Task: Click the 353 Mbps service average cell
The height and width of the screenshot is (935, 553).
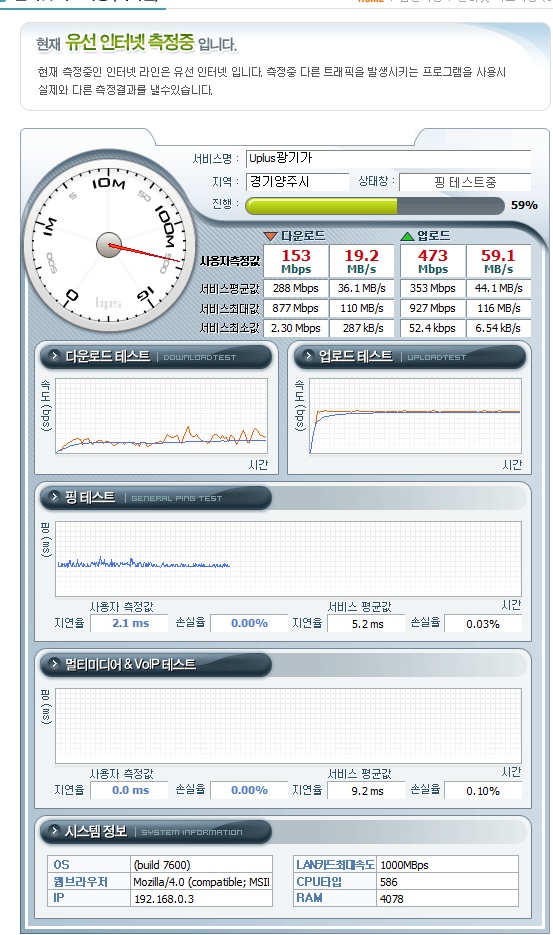Action: click(432, 288)
